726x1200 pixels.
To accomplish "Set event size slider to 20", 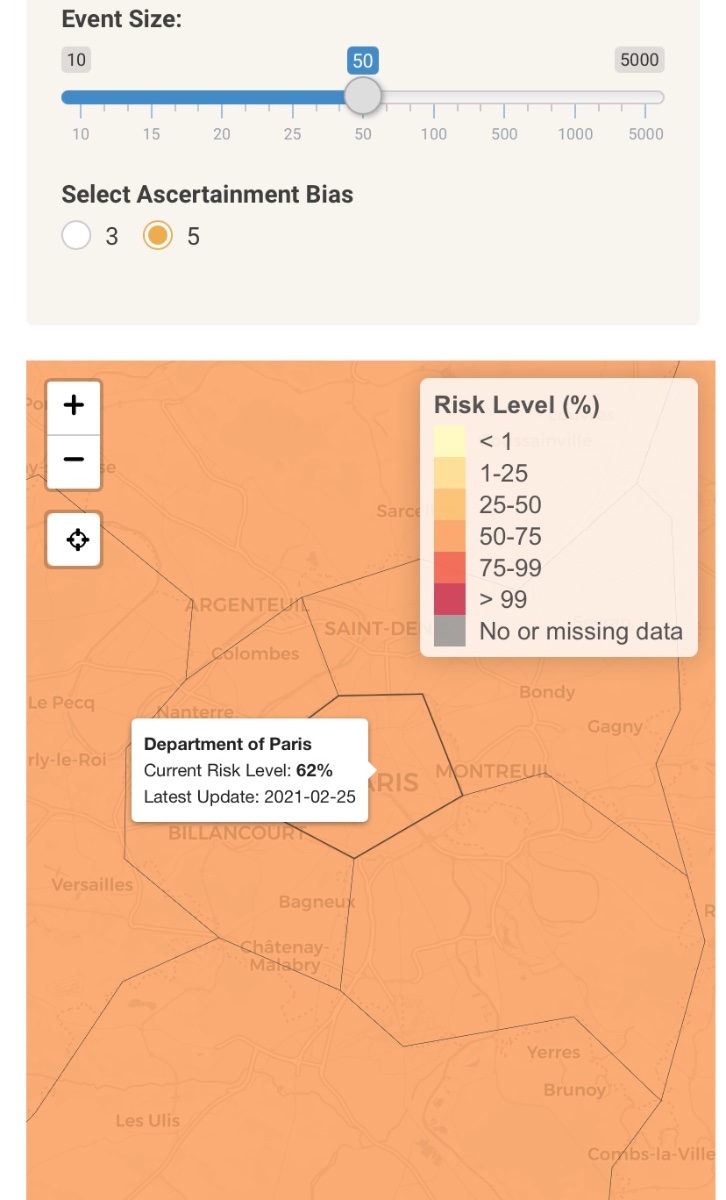I will coord(222,97).
